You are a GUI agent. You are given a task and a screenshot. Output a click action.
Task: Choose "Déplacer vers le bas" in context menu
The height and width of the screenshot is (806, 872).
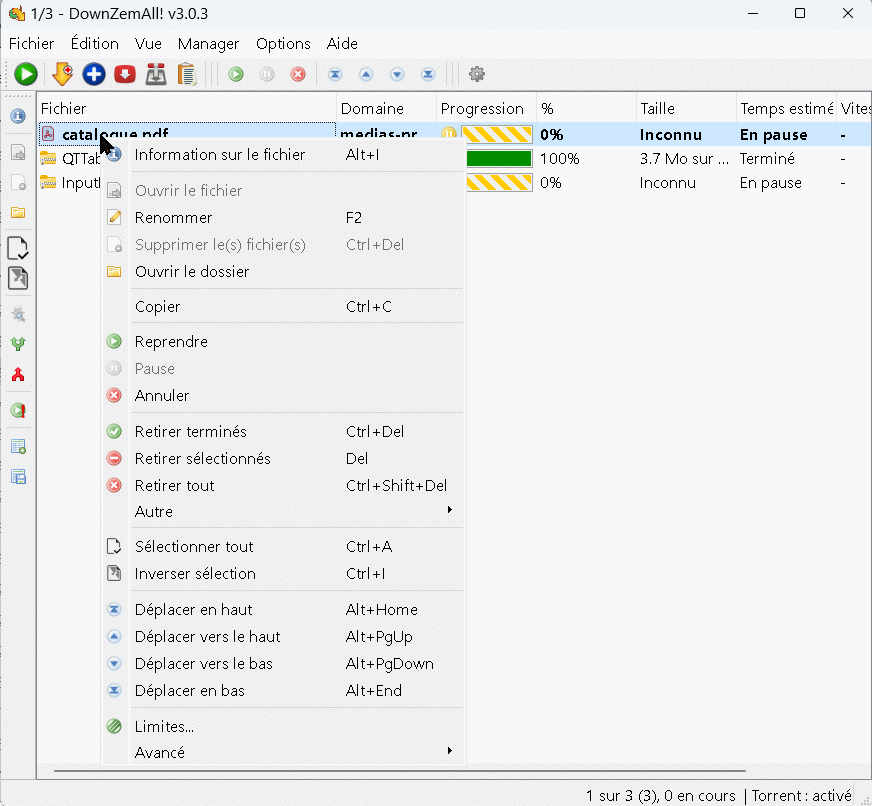[x=284, y=664]
